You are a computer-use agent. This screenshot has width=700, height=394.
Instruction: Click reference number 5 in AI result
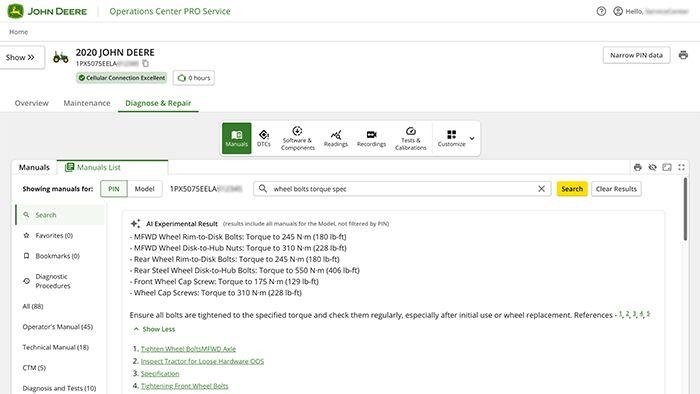point(648,314)
